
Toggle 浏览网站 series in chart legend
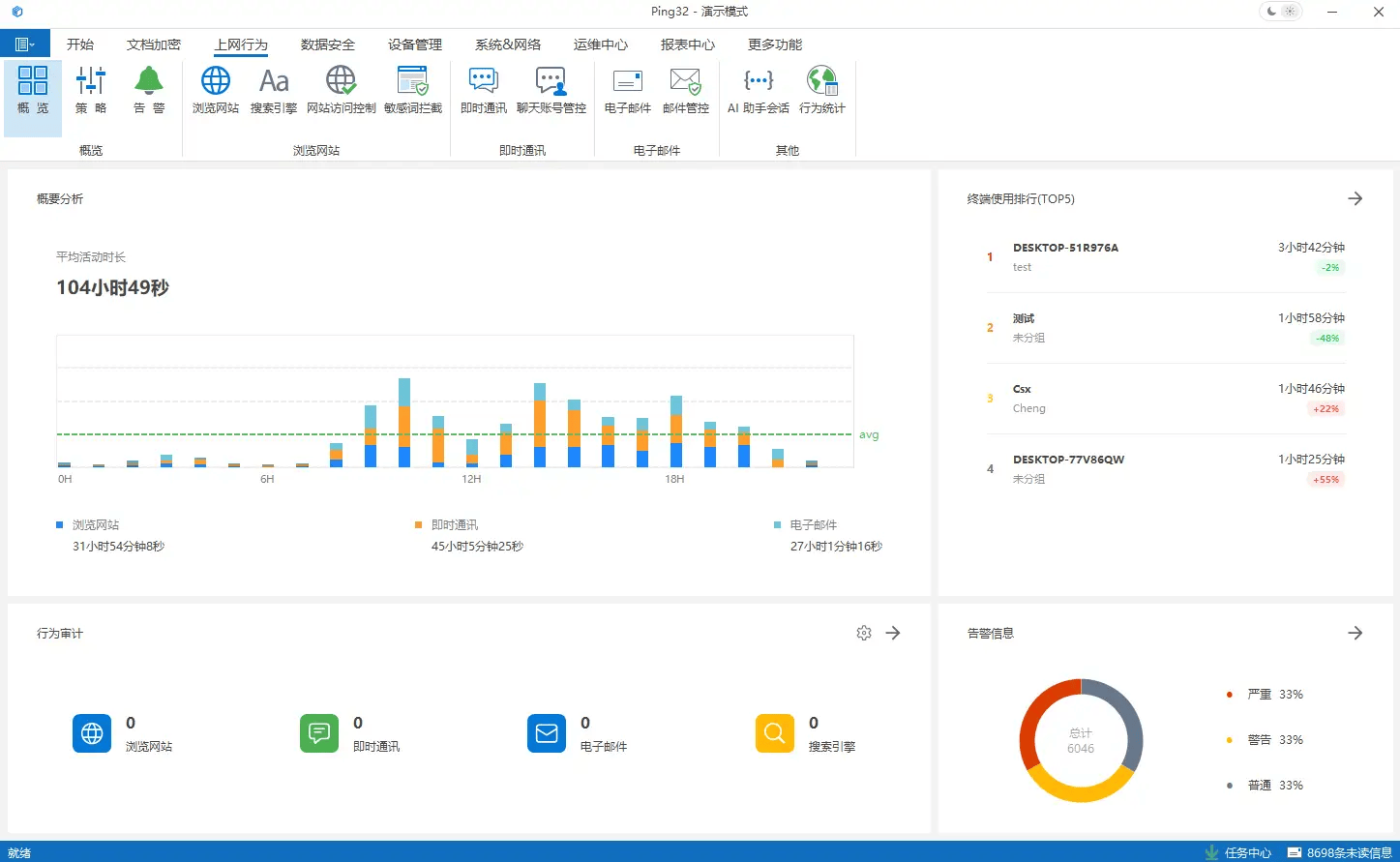click(95, 525)
